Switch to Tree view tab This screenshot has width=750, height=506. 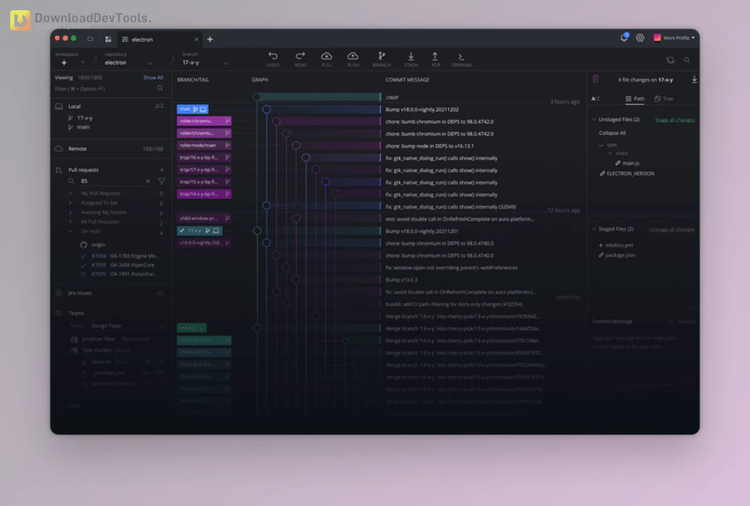pyautogui.click(x=664, y=99)
